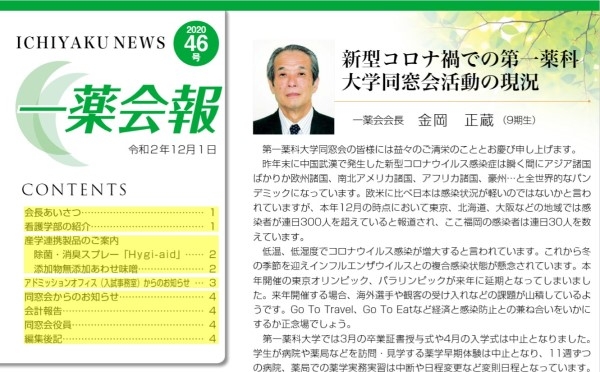The image size is (600, 372).
Task: Open contents entry 看護学部の紹介
Action: 121,226
